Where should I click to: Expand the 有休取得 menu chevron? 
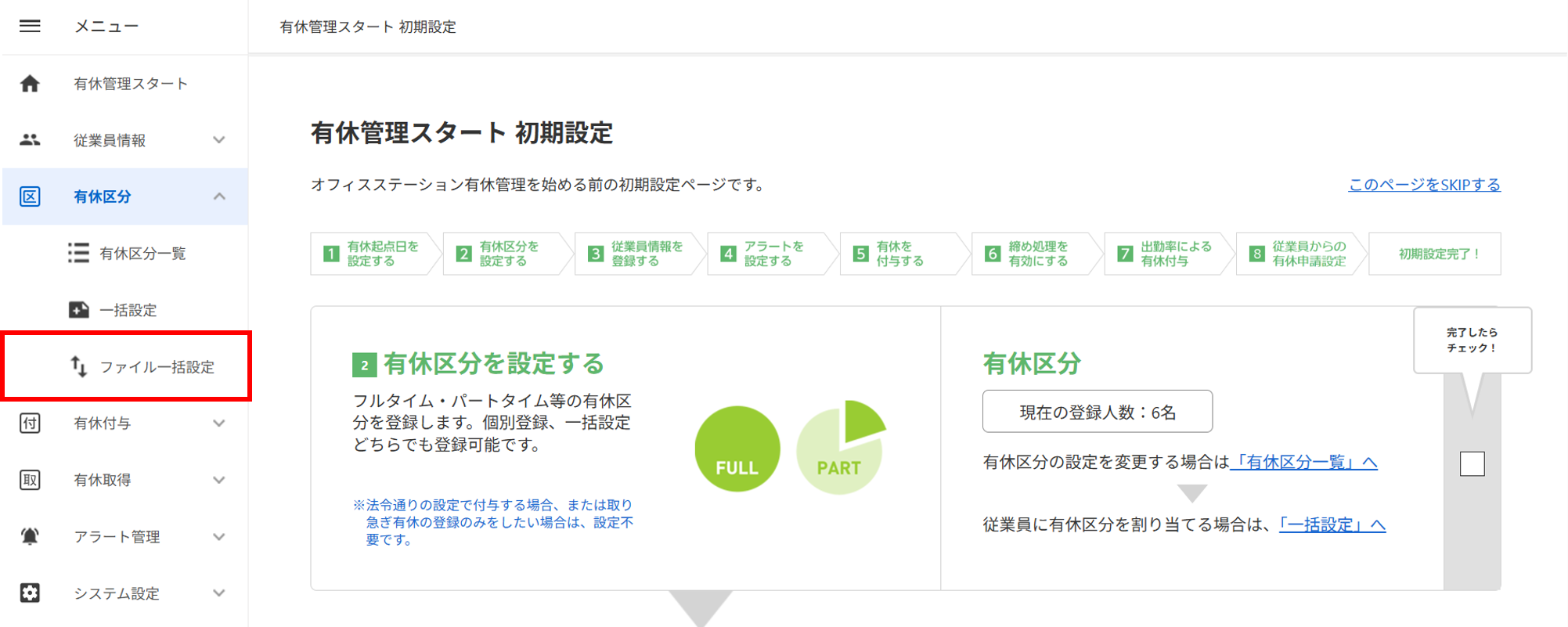[219, 480]
